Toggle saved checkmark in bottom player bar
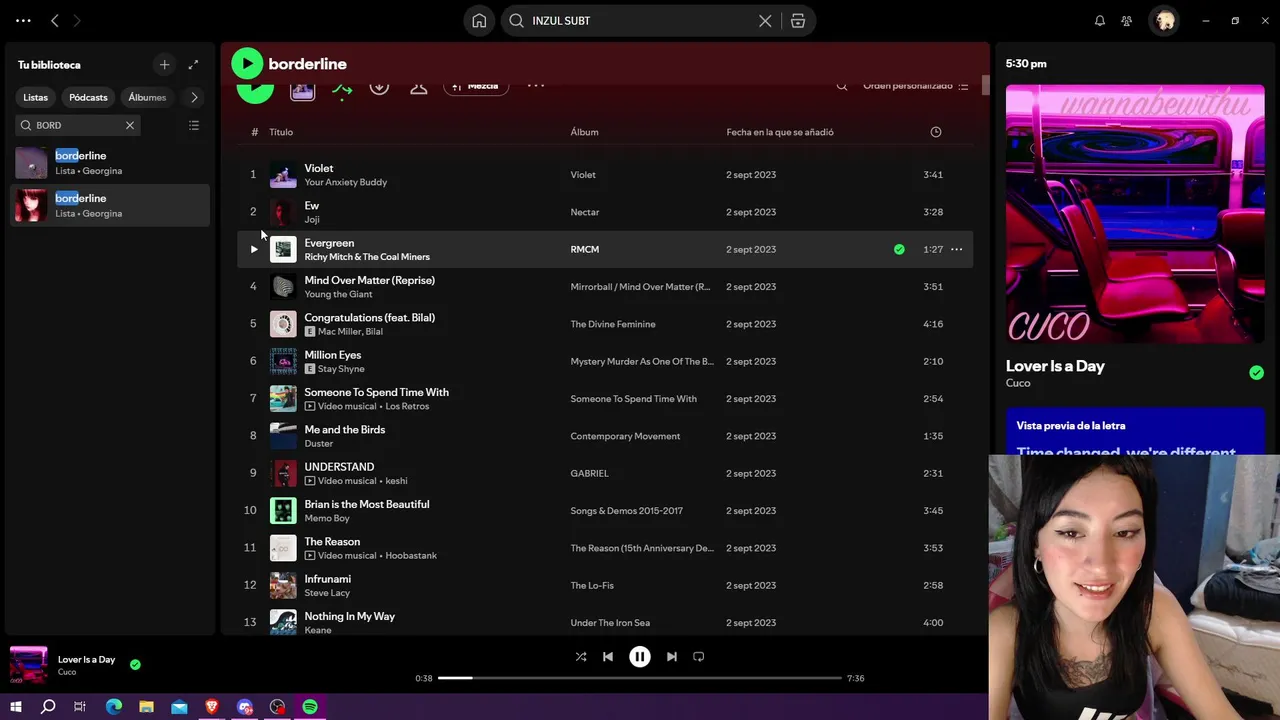Viewport: 1280px width, 720px height. coord(135,664)
